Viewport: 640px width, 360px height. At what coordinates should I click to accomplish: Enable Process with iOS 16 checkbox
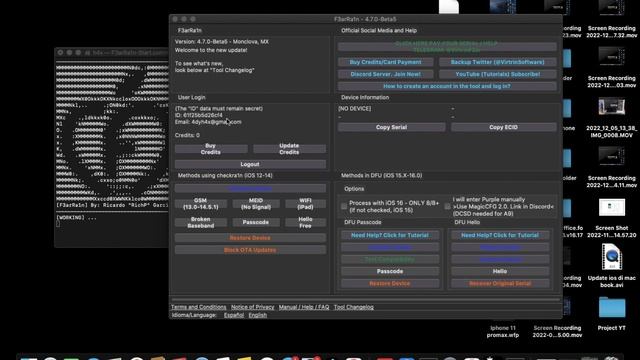click(344, 207)
